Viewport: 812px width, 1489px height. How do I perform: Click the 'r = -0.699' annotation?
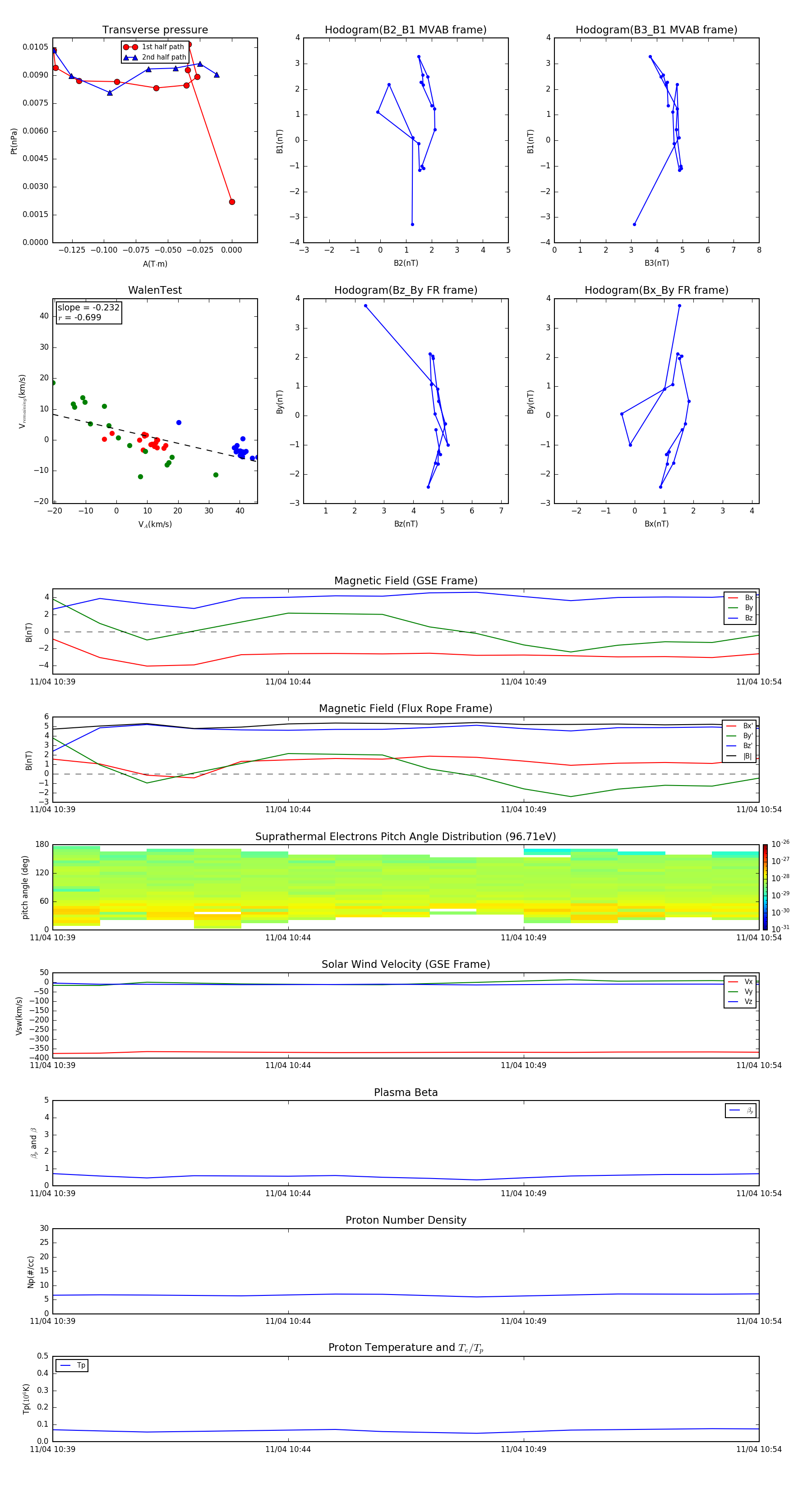click(x=80, y=317)
